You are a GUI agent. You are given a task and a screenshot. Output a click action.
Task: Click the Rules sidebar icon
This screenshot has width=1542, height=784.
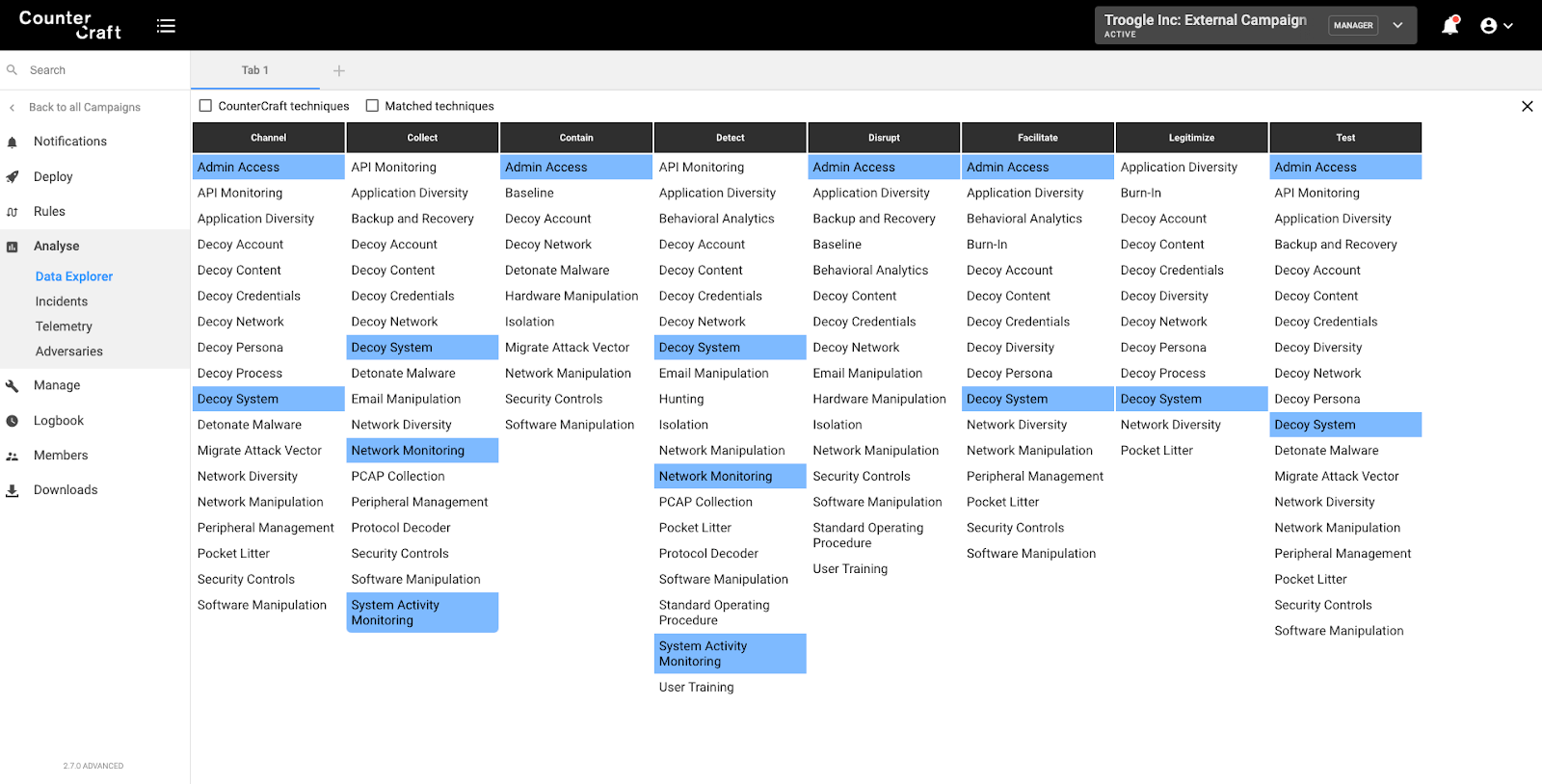click(13, 212)
